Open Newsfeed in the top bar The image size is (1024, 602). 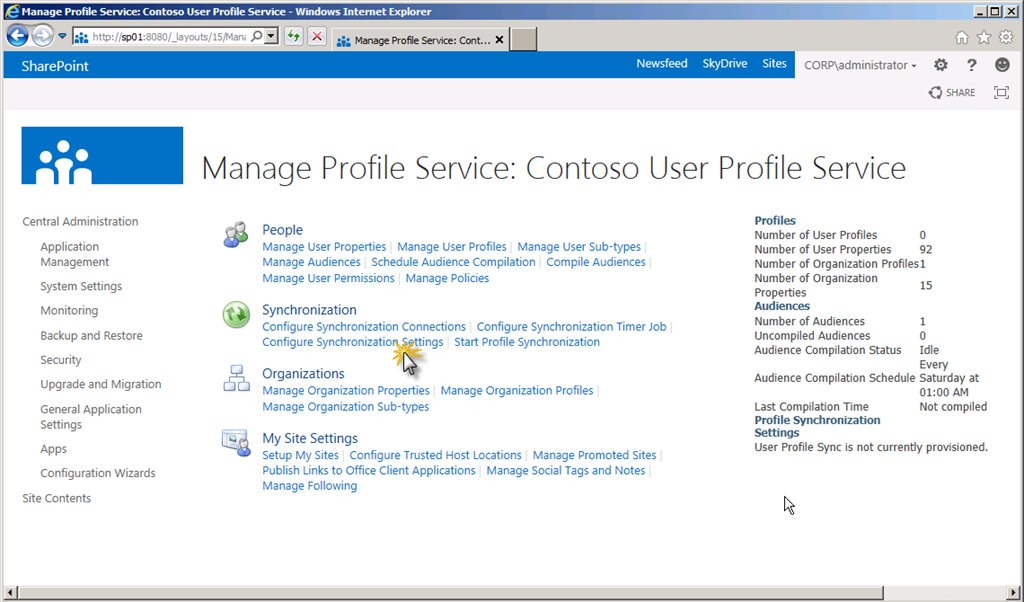click(662, 63)
